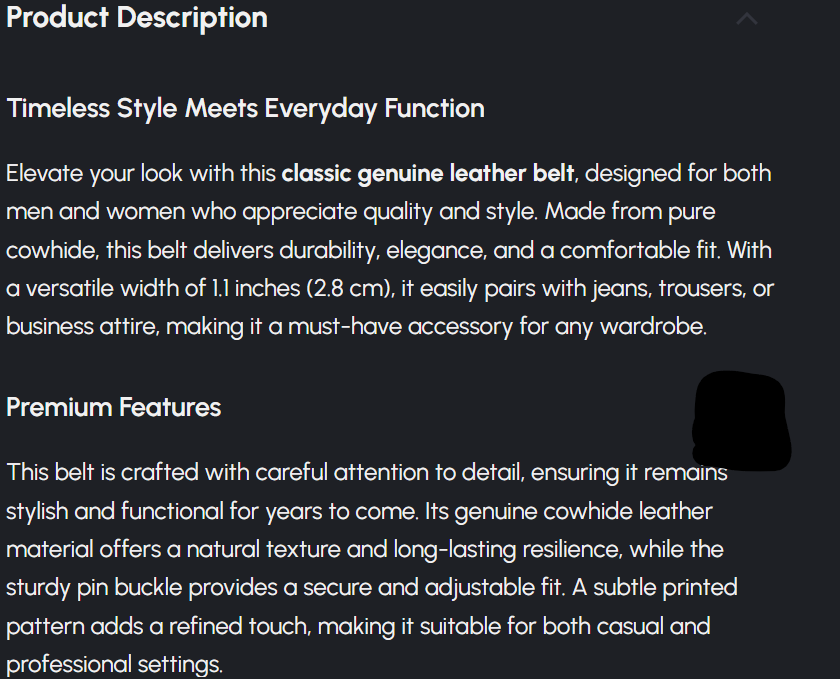Click the Product Description section title
Screen dimensions: 840x679
pyautogui.click(x=137, y=18)
